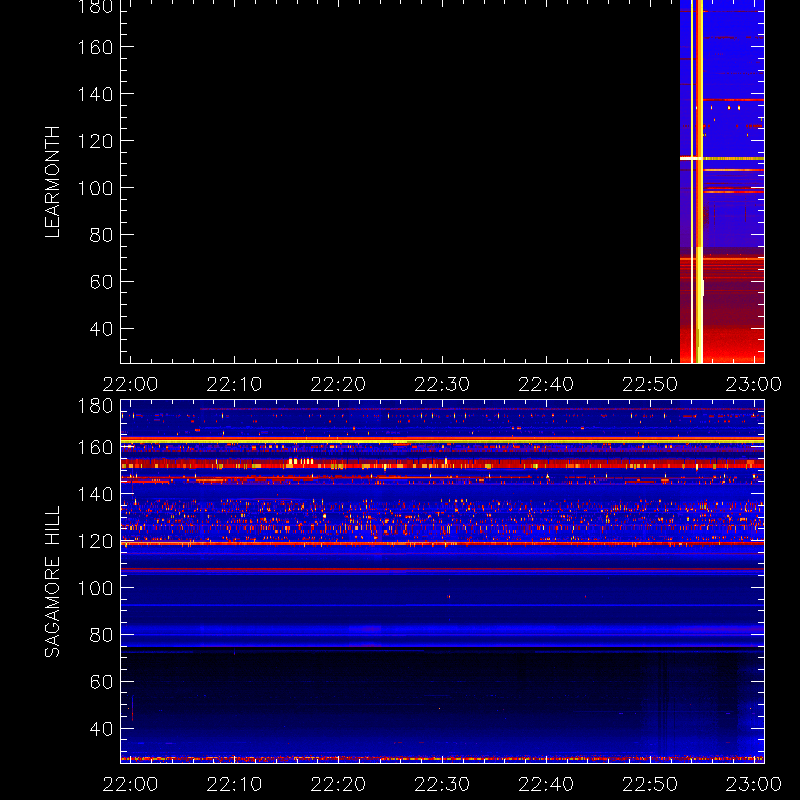Click 22:40 under the Learmonth spectrogram
800x800 pixels.
(x=546, y=384)
